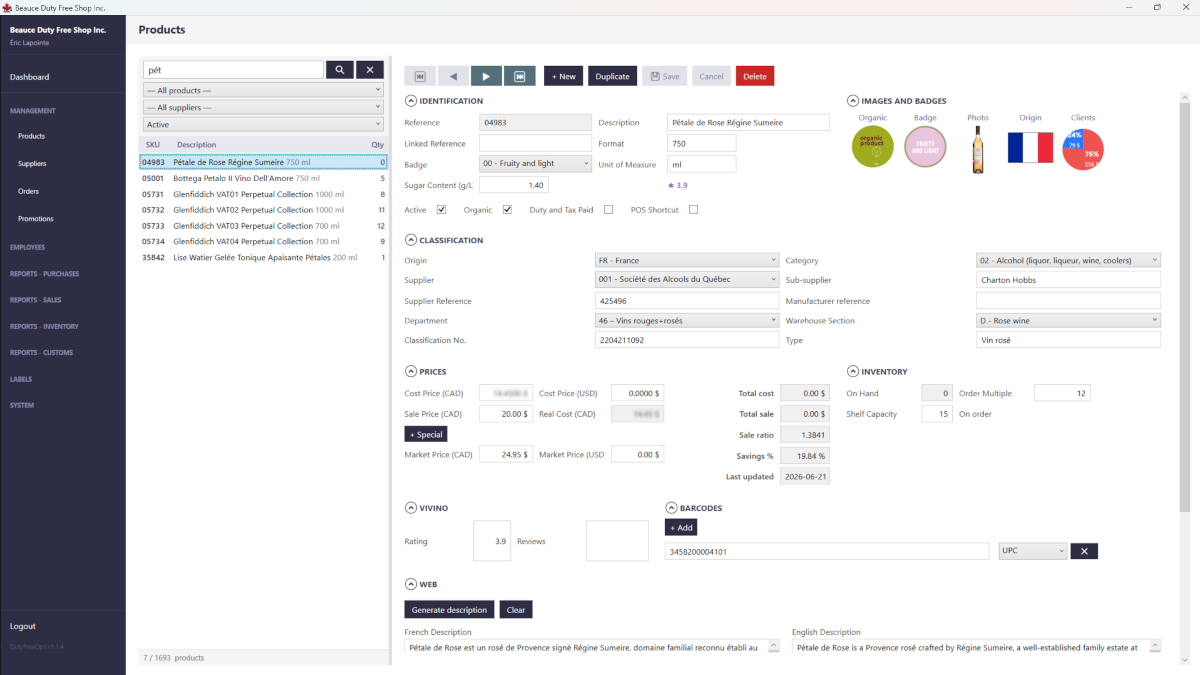The width and height of the screenshot is (1200, 675).
Task: Collapse the Identification section
Action: [410, 101]
